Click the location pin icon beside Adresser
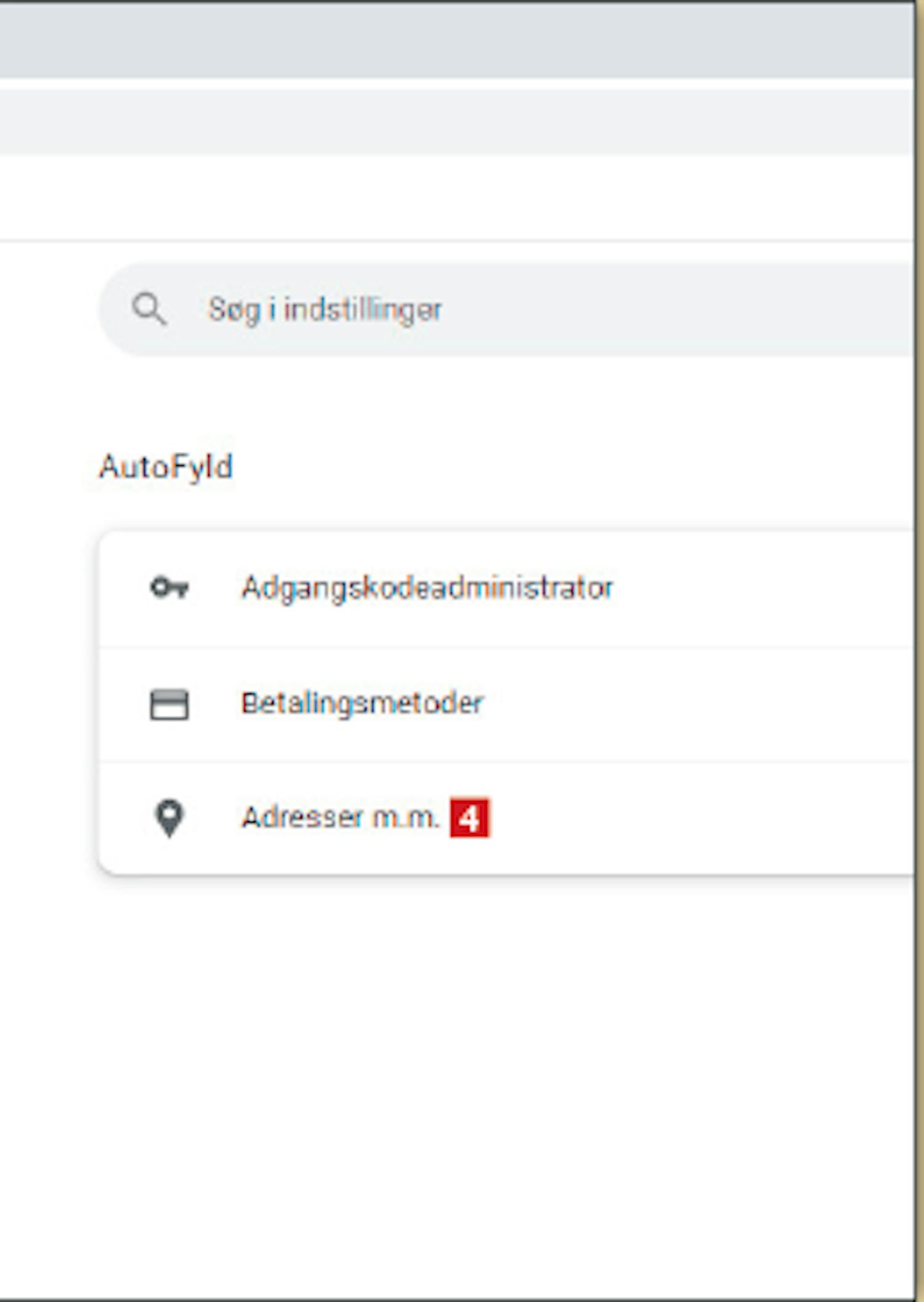This screenshot has width=924, height=1302. [169, 819]
